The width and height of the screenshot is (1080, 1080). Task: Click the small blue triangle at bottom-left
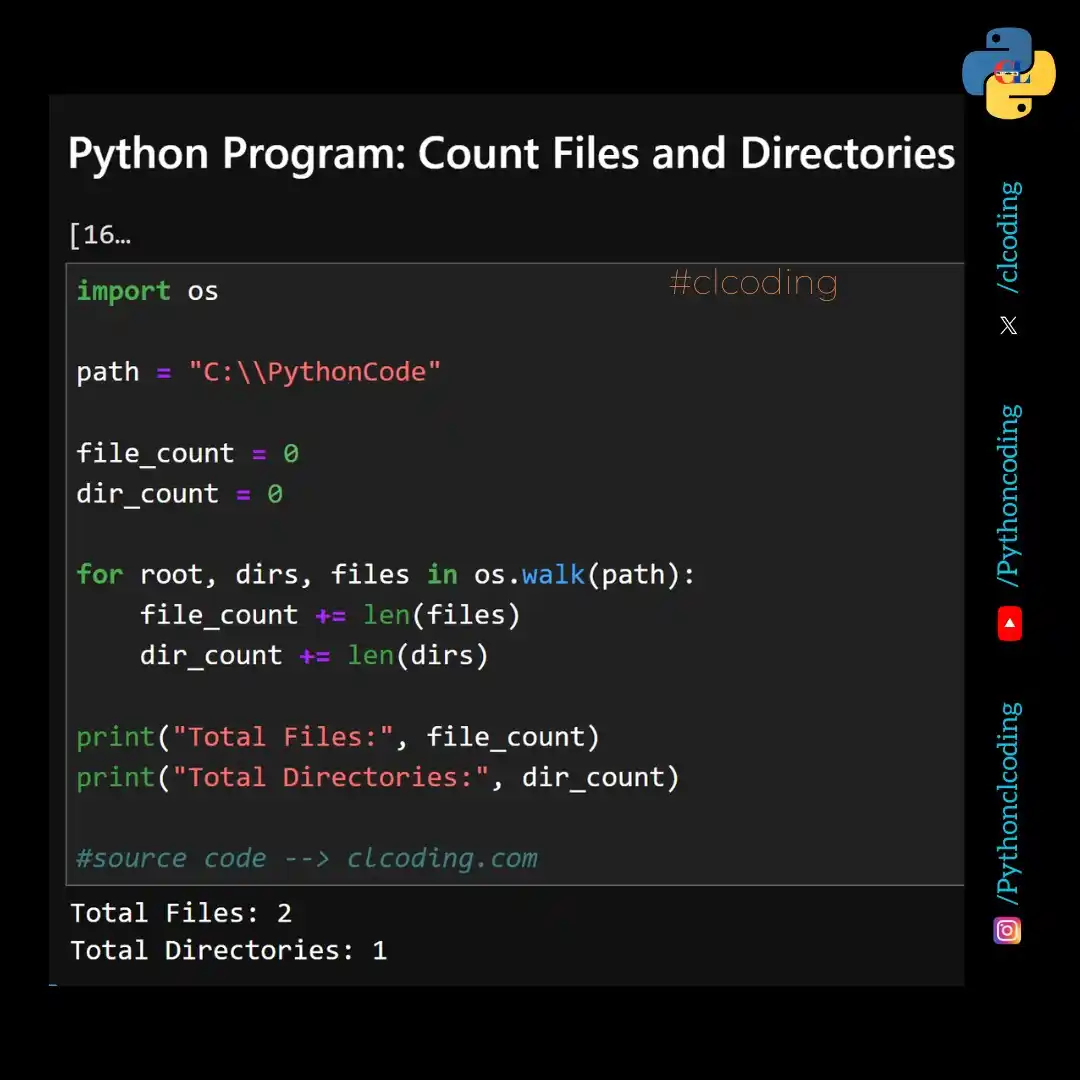click(x=55, y=986)
